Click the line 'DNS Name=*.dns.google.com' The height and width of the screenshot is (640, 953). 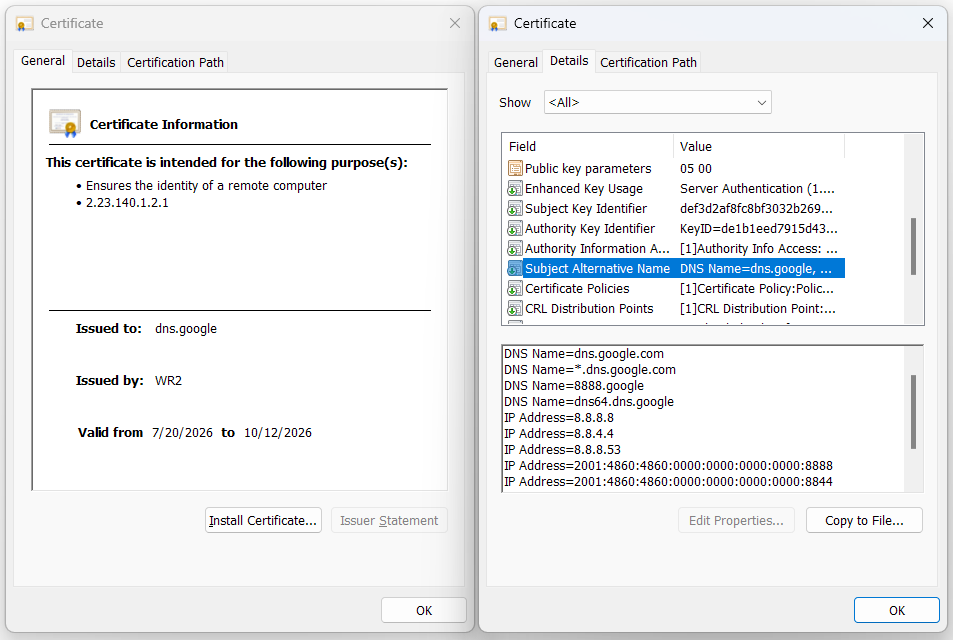pos(590,370)
